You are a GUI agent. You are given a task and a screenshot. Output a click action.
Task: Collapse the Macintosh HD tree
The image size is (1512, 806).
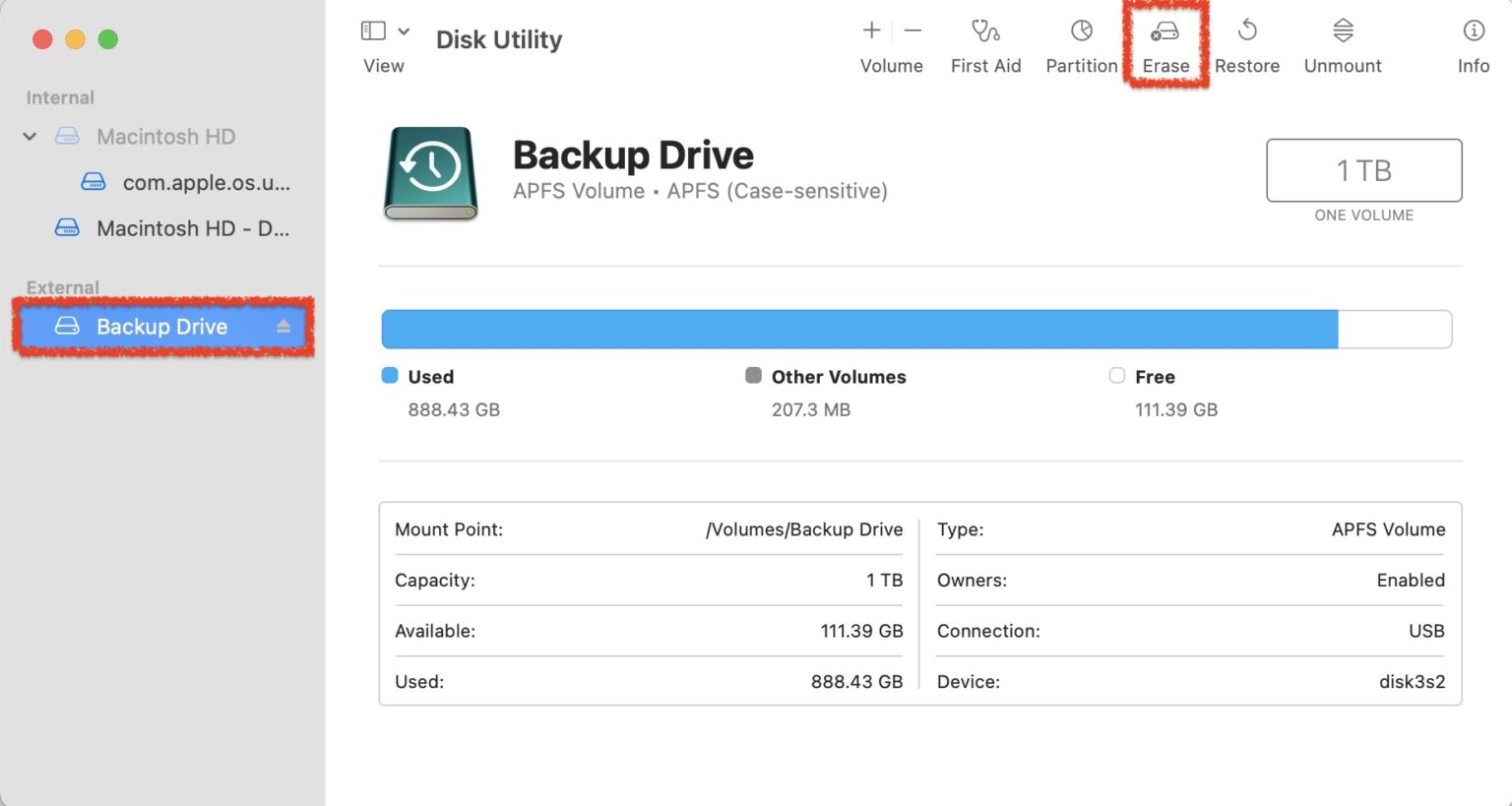coord(29,136)
